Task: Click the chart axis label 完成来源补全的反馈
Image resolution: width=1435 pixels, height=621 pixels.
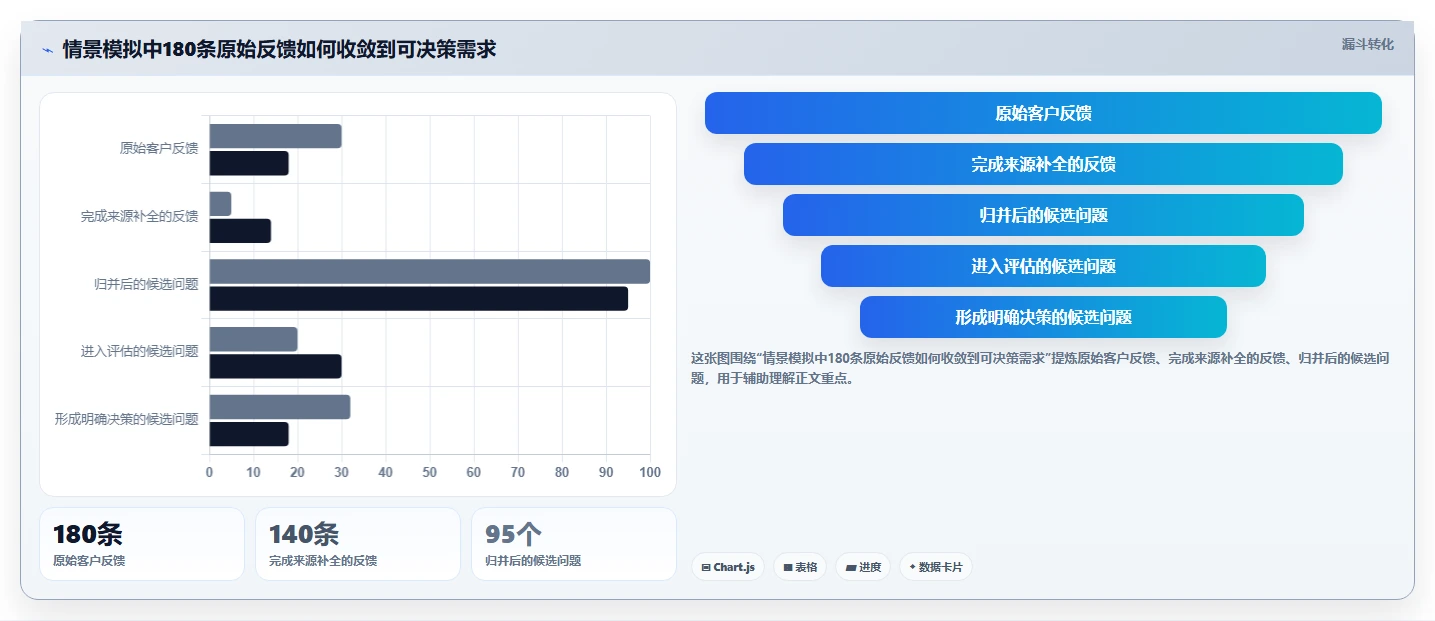Action: 140,216
